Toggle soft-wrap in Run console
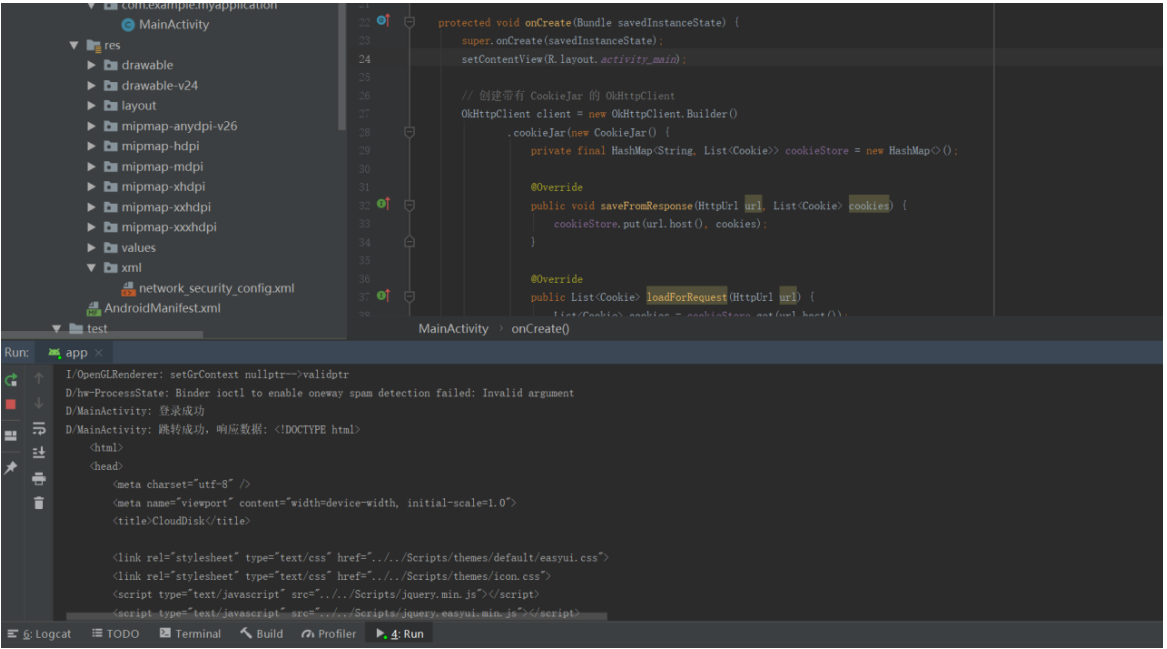Viewport: 1167px width, 649px height. click(x=39, y=428)
